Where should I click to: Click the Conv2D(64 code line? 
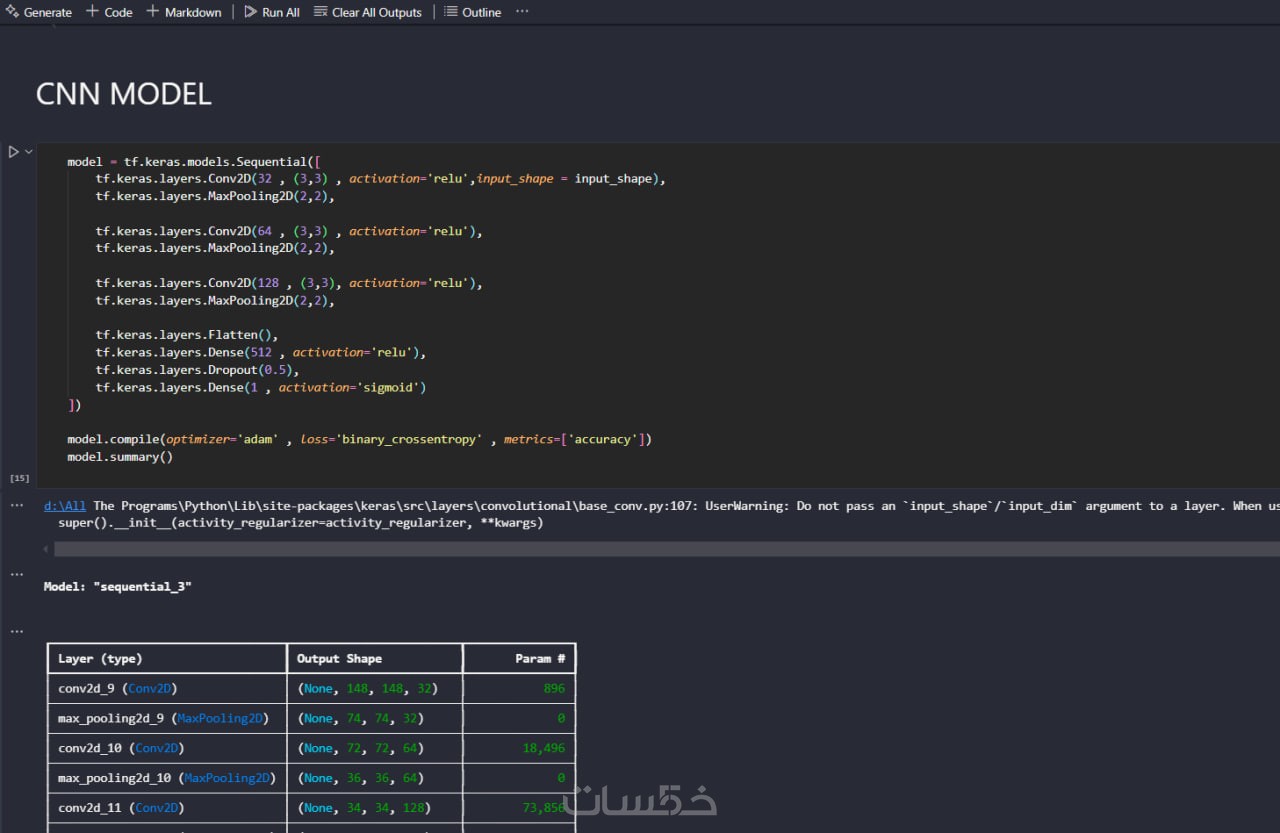pos(289,231)
